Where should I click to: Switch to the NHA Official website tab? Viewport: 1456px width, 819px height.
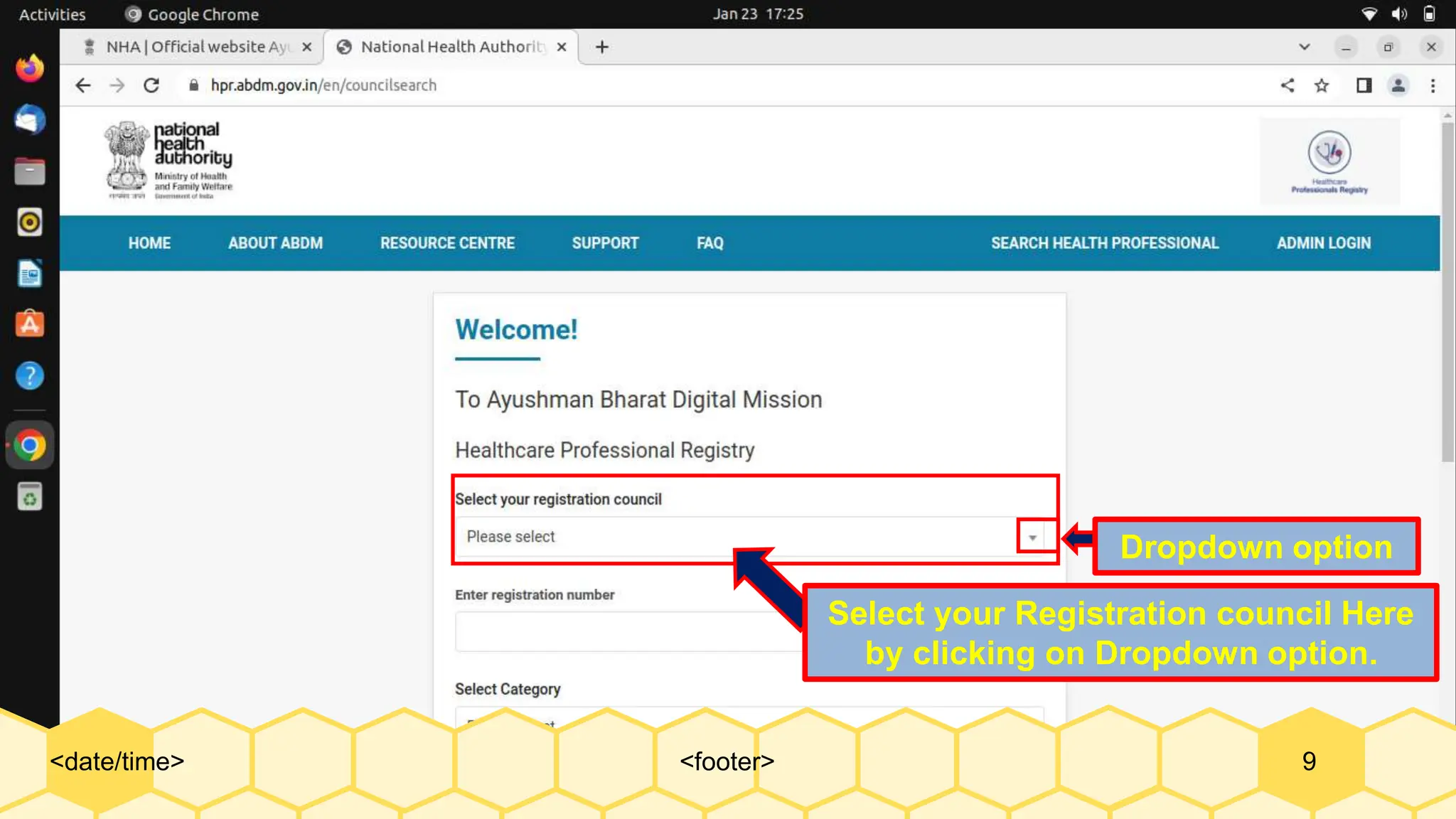click(198, 47)
